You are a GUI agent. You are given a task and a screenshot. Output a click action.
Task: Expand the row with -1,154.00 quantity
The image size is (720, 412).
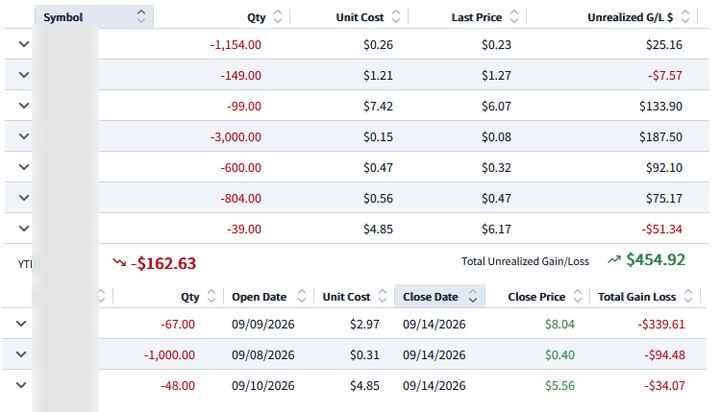pos(24,44)
